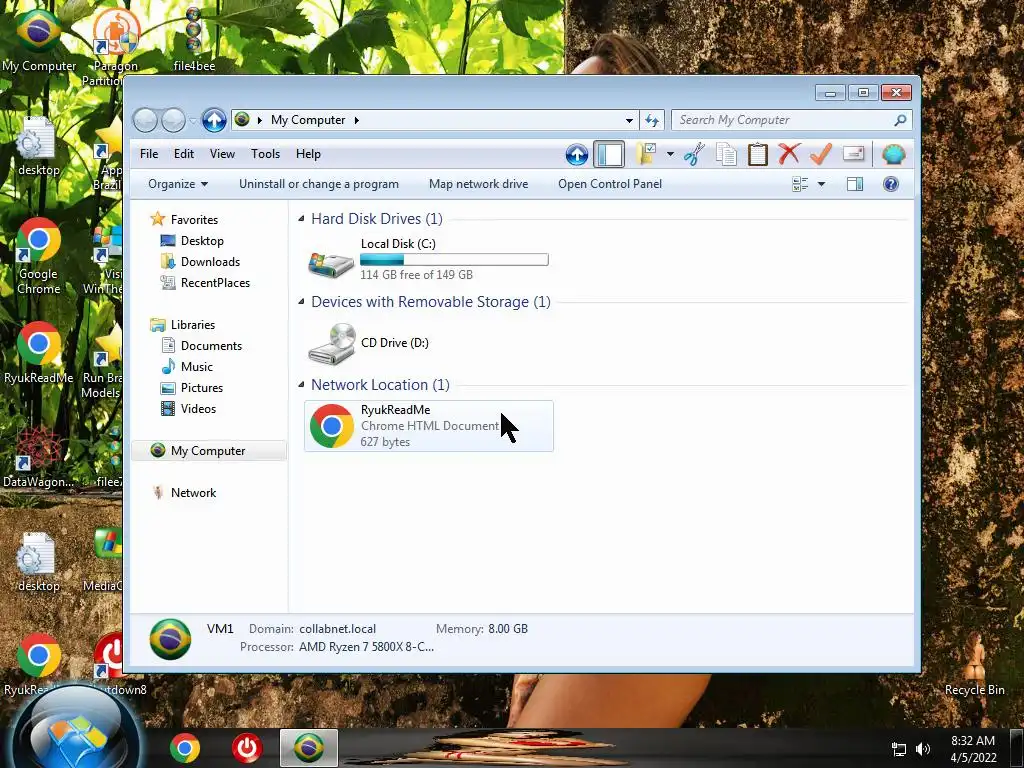Click the orange checkmark icon
The height and width of the screenshot is (768, 1024).
click(x=821, y=155)
